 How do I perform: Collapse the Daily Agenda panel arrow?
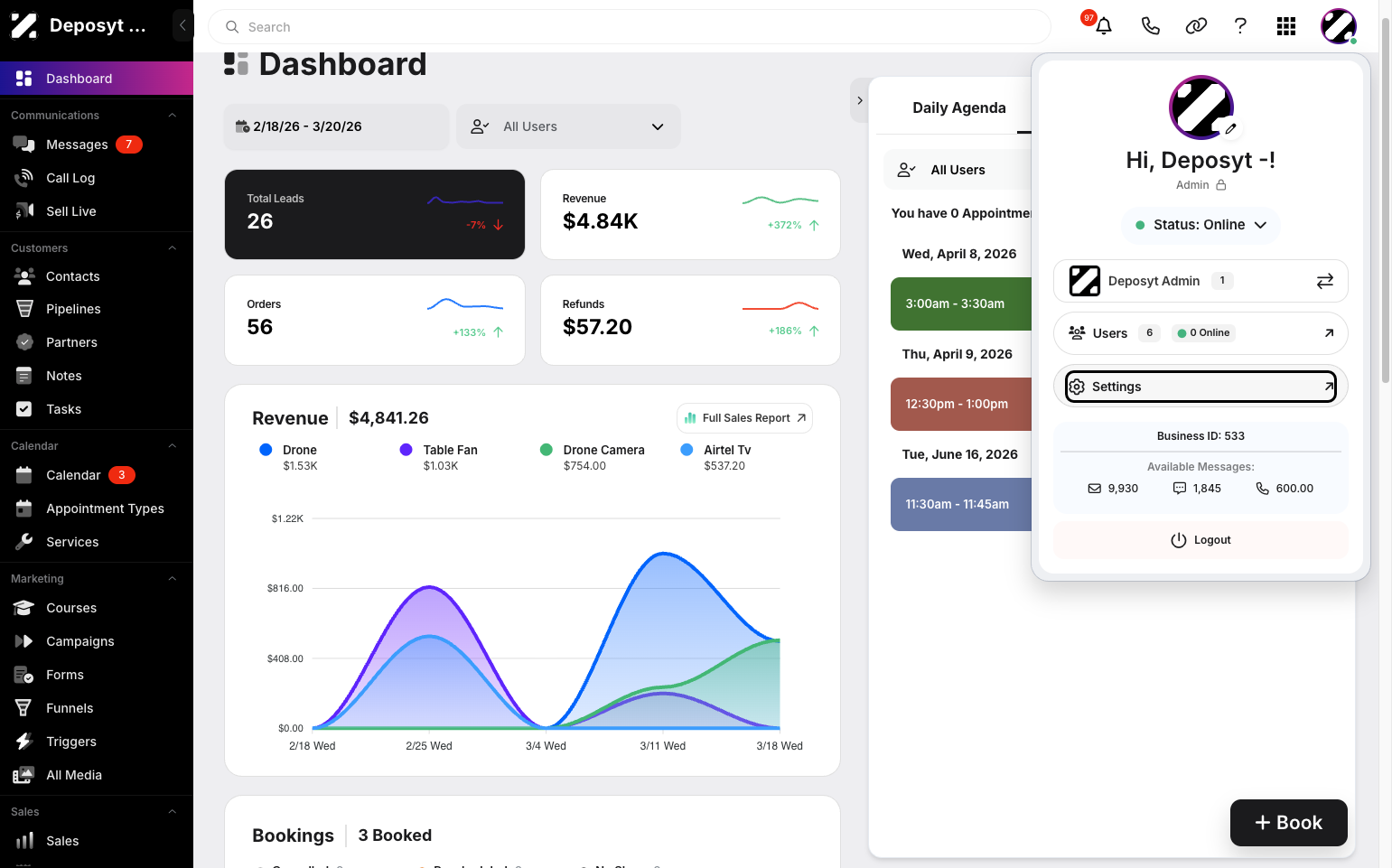[x=860, y=100]
